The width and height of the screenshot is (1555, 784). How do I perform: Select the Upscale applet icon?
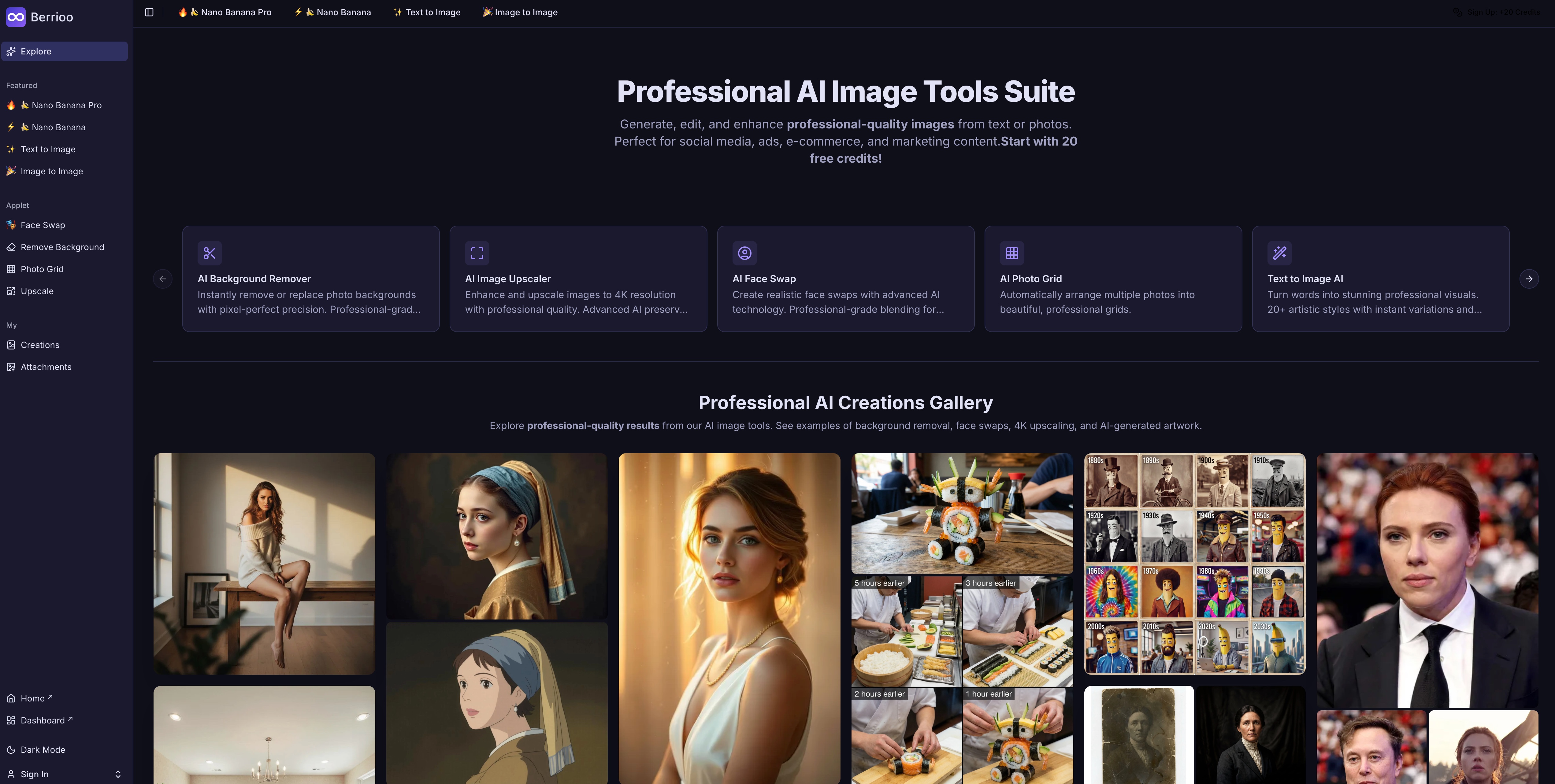tap(11, 291)
